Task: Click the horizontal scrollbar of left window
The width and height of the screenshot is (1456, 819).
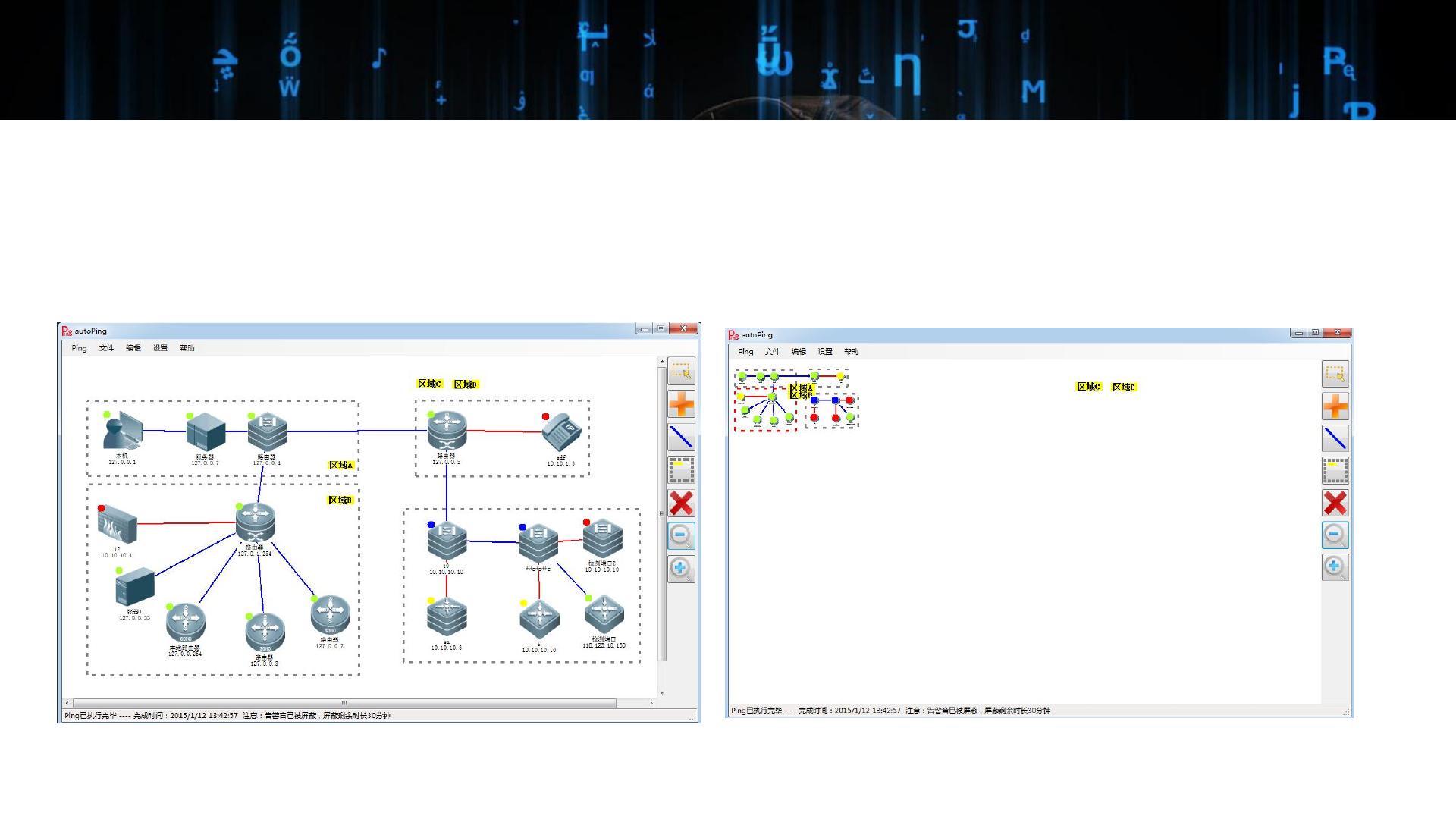Action: click(344, 703)
